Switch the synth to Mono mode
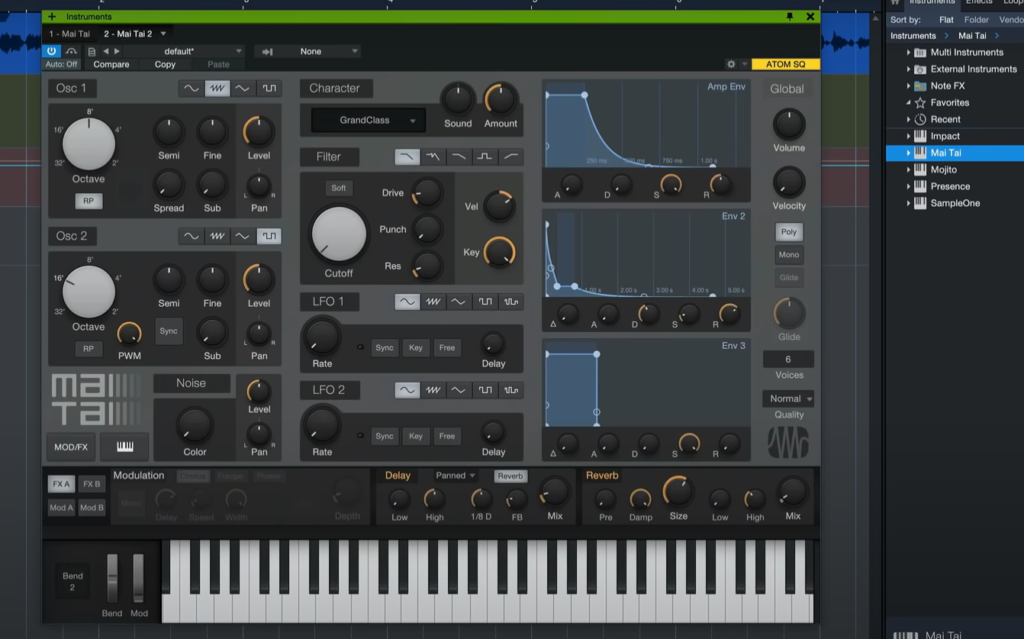 [789, 255]
